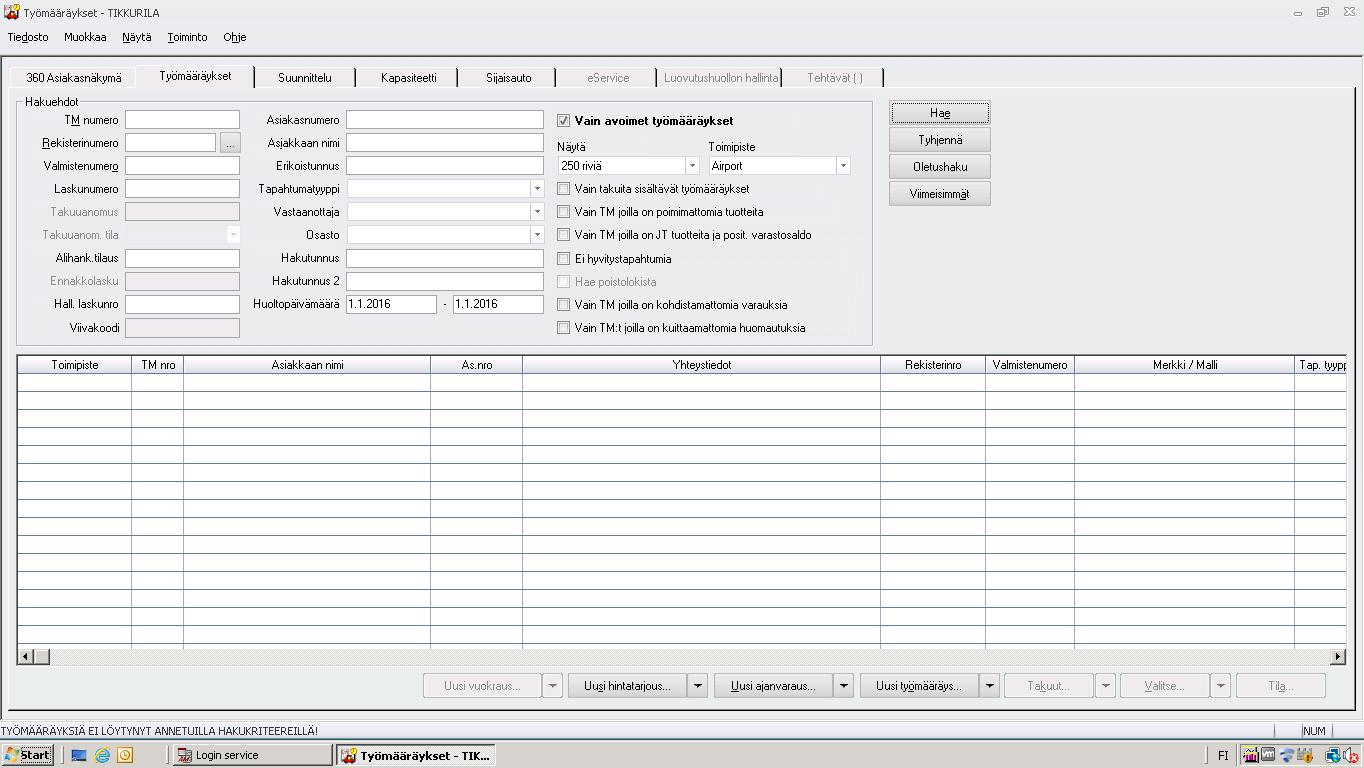Click Uusi työmääräys button
This screenshot has width=1364, height=768.
pos(920,686)
